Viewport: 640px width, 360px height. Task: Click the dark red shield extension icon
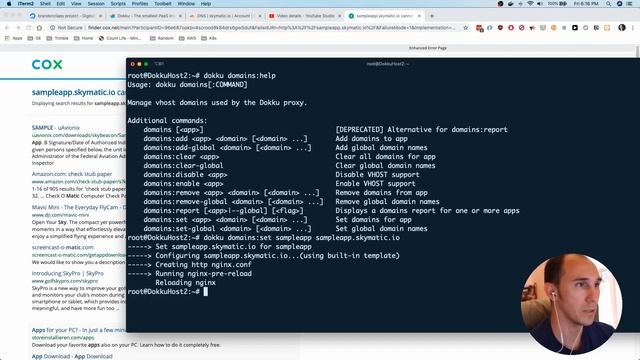[x=500, y=28]
